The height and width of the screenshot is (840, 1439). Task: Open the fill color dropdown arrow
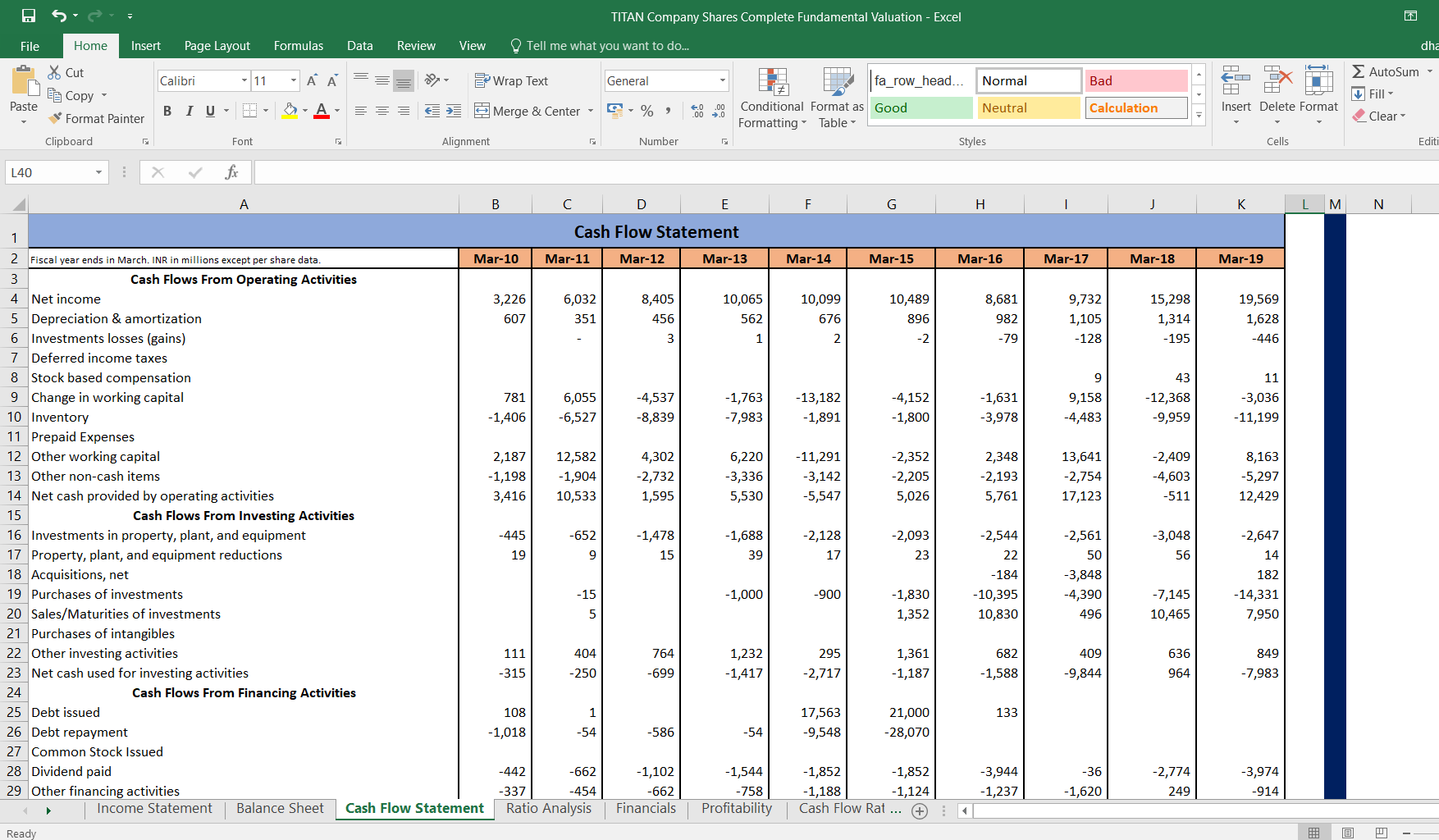click(305, 111)
